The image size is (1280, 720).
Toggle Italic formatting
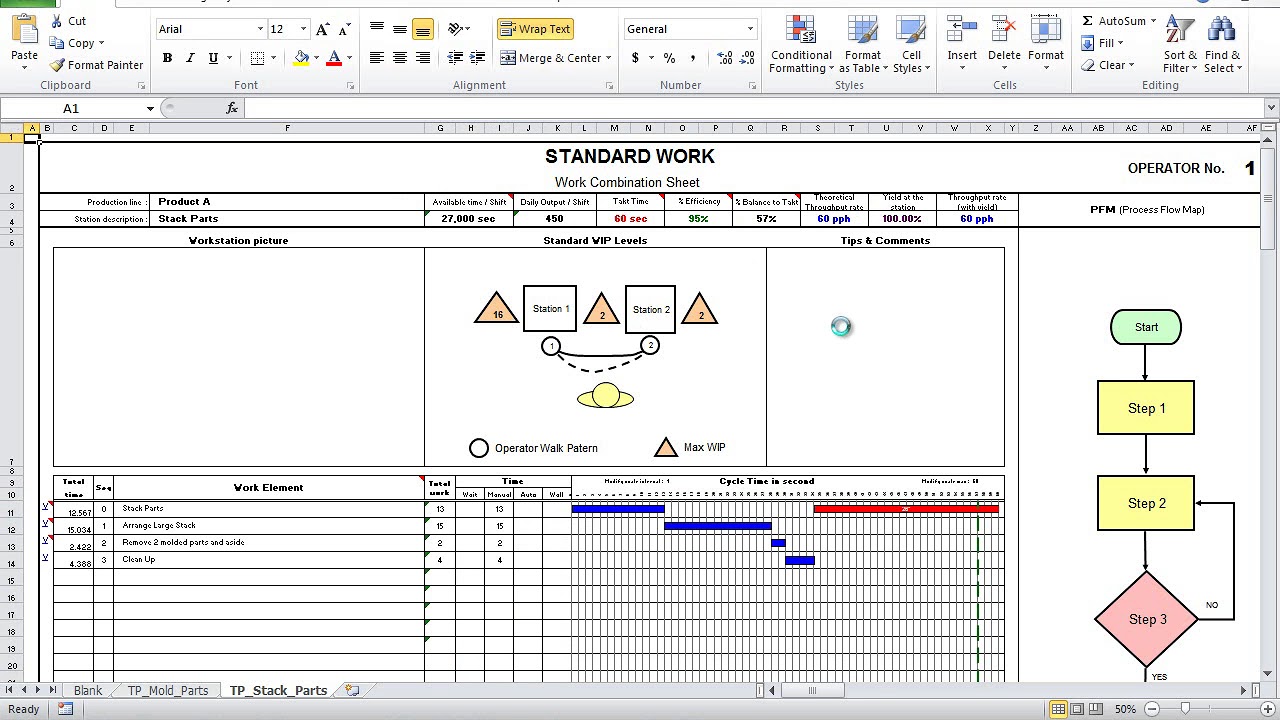pyautogui.click(x=190, y=58)
